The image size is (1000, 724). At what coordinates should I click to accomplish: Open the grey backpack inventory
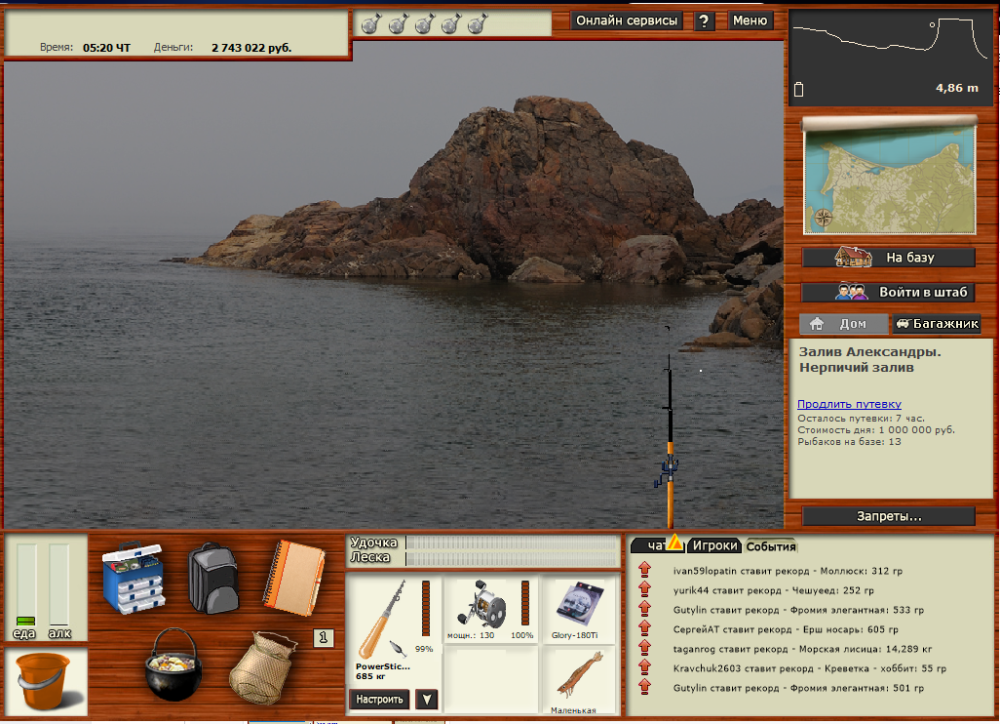(x=214, y=579)
